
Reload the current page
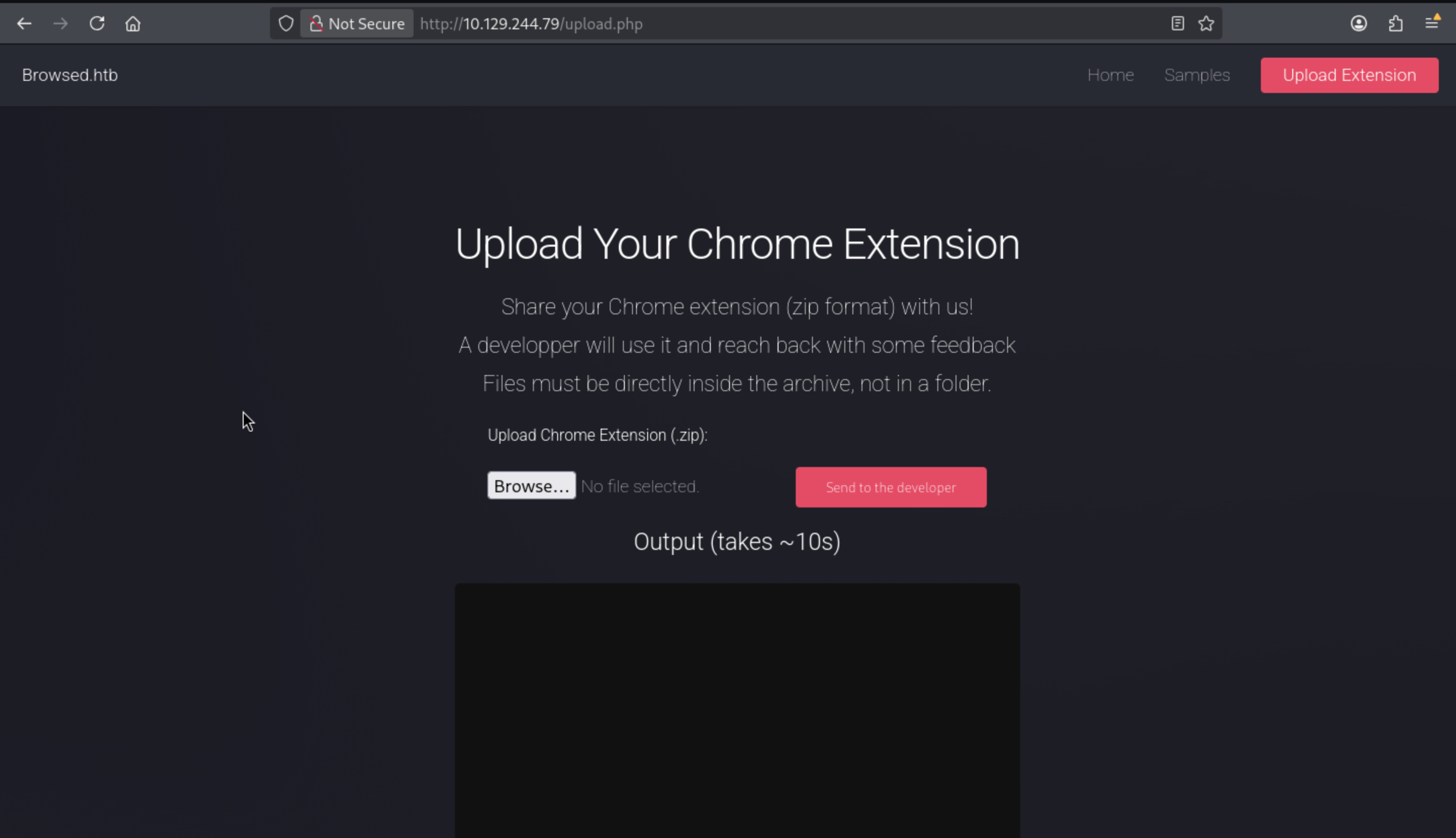(x=97, y=24)
